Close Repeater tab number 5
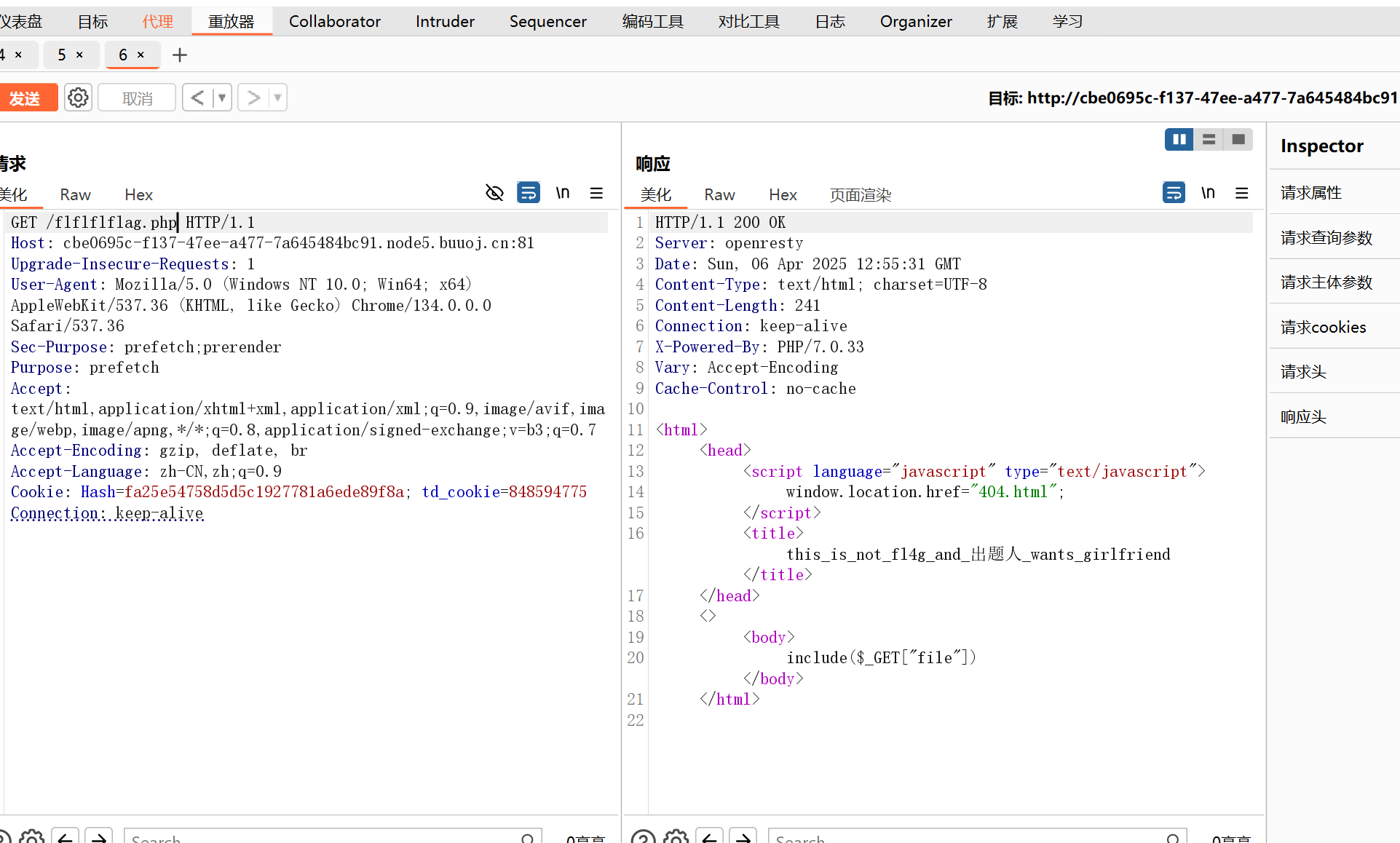1400x843 pixels. click(x=79, y=55)
